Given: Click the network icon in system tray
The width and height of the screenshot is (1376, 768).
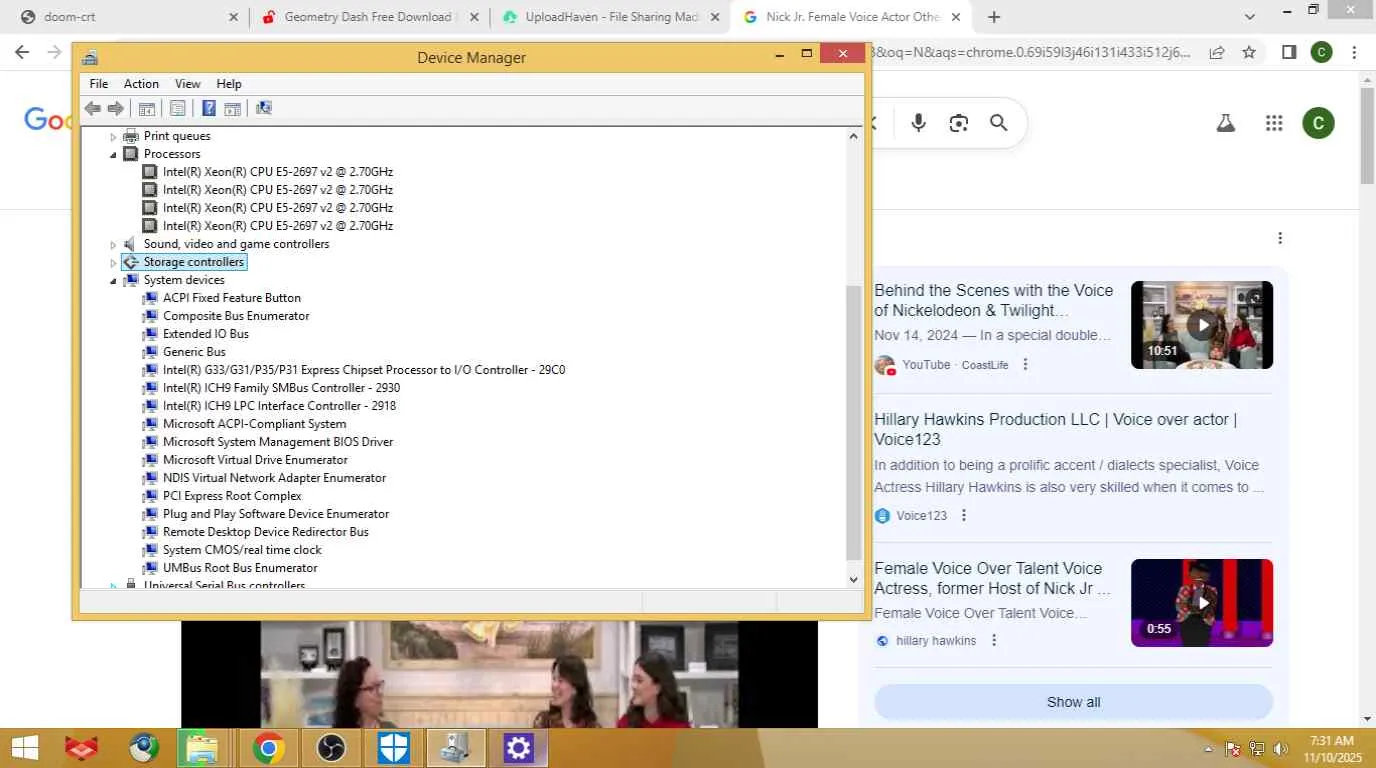Looking at the screenshot, I should (x=1257, y=748).
